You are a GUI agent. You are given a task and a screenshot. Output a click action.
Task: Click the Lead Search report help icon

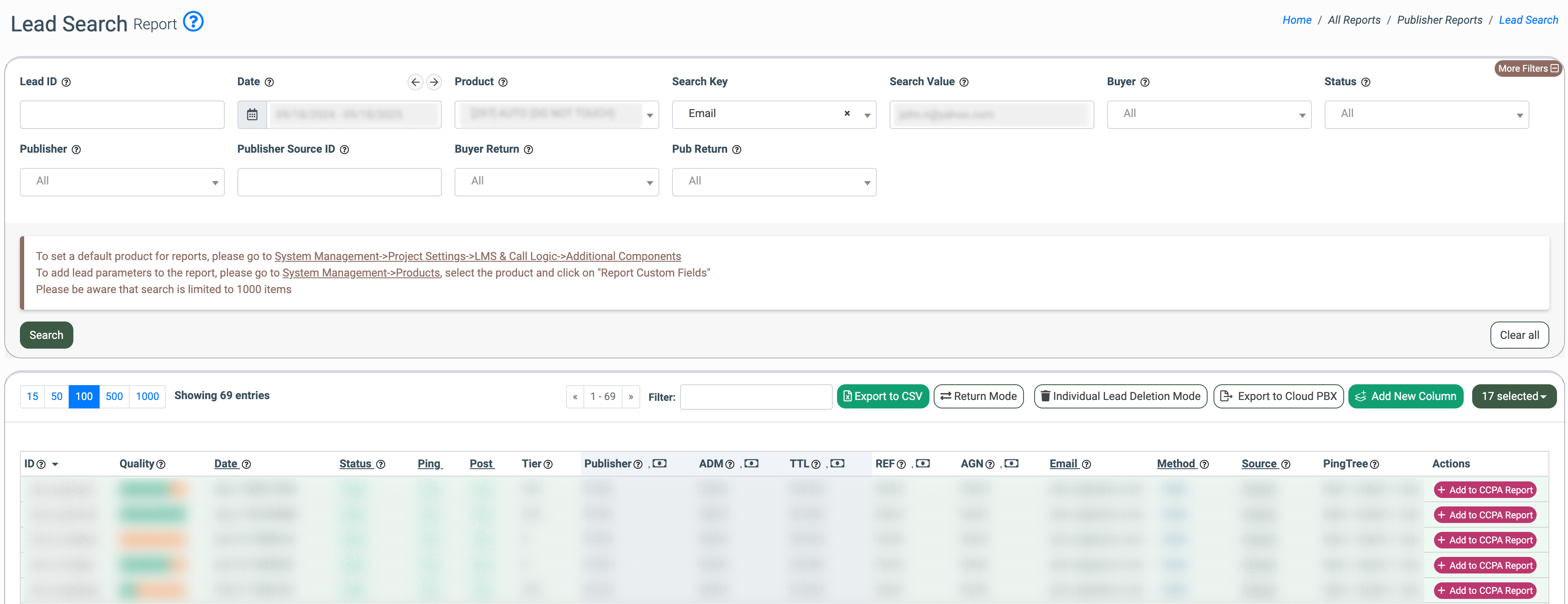tap(193, 22)
